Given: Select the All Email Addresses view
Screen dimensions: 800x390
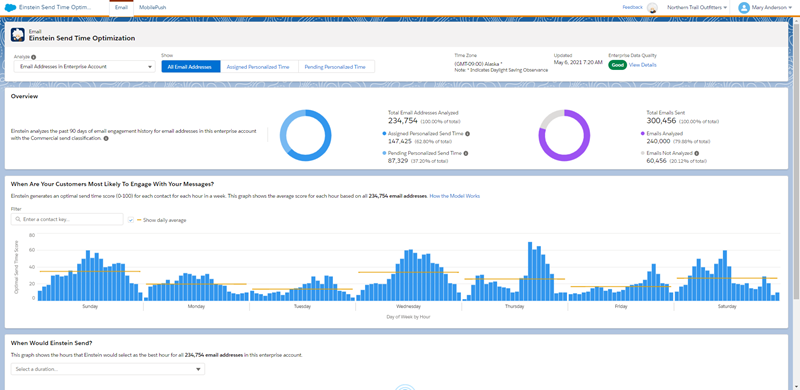Looking at the screenshot, I should (191, 67).
